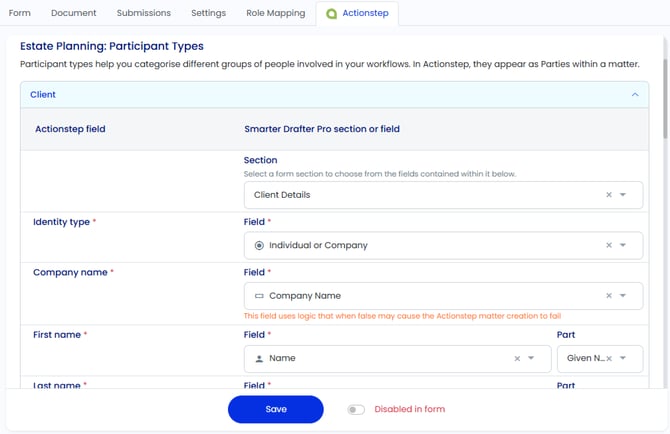Click the Individual or Company combo box
This screenshot has height=434, width=670.
pos(443,245)
